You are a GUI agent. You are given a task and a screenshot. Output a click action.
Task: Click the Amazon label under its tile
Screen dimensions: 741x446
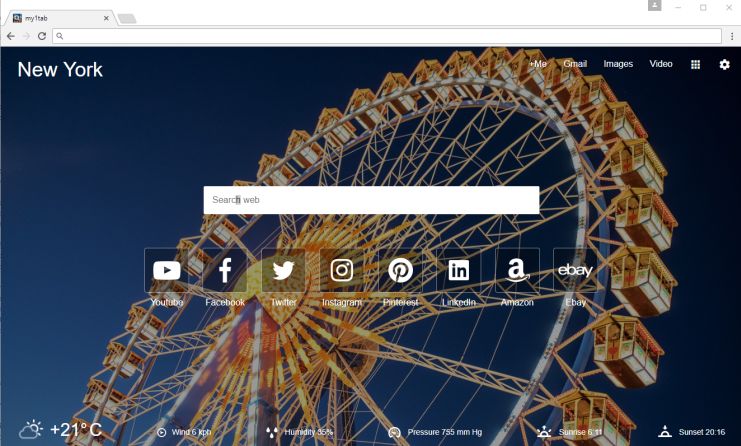click(517, 302)
